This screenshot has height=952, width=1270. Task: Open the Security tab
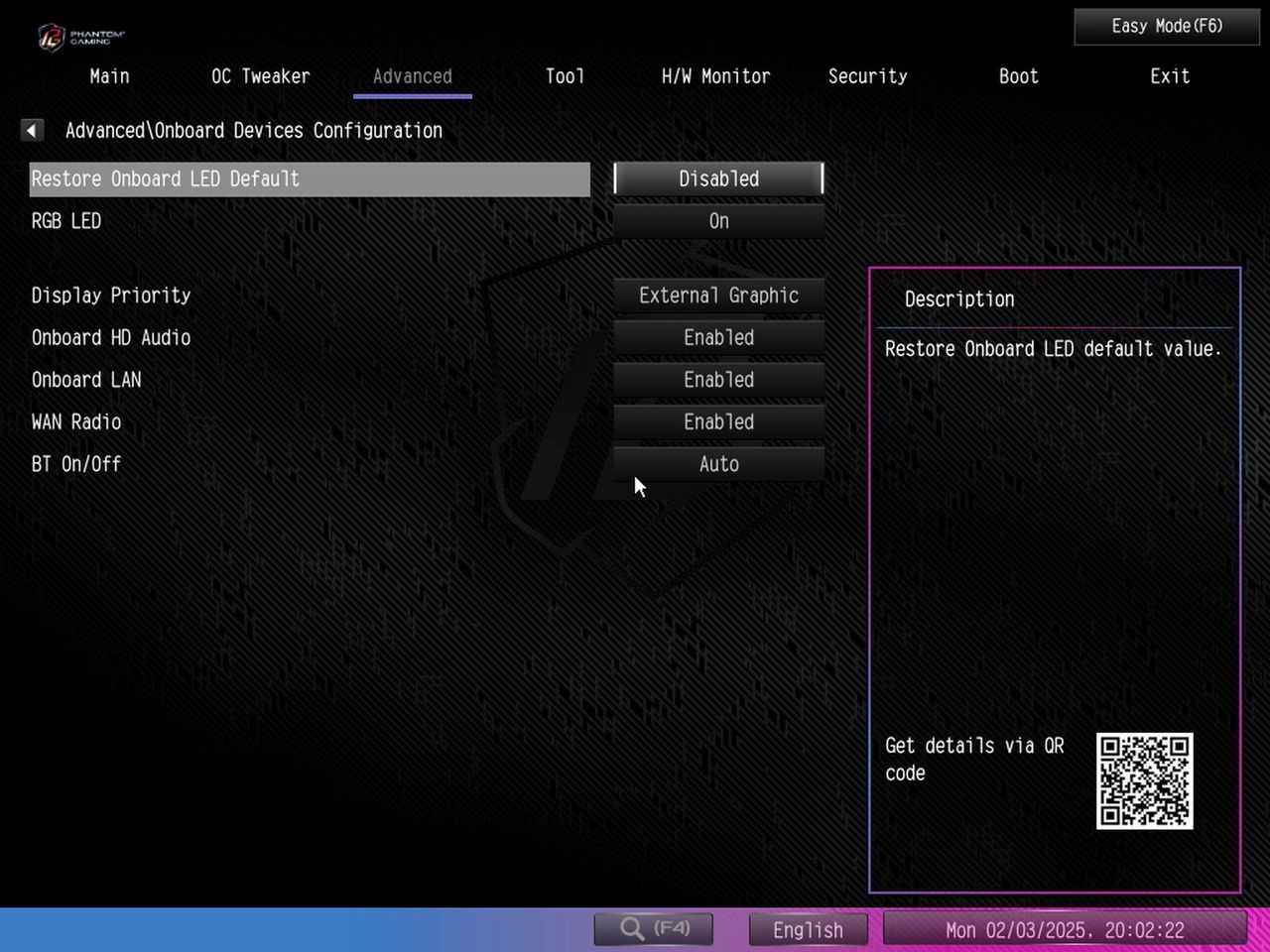click(868, 76)
